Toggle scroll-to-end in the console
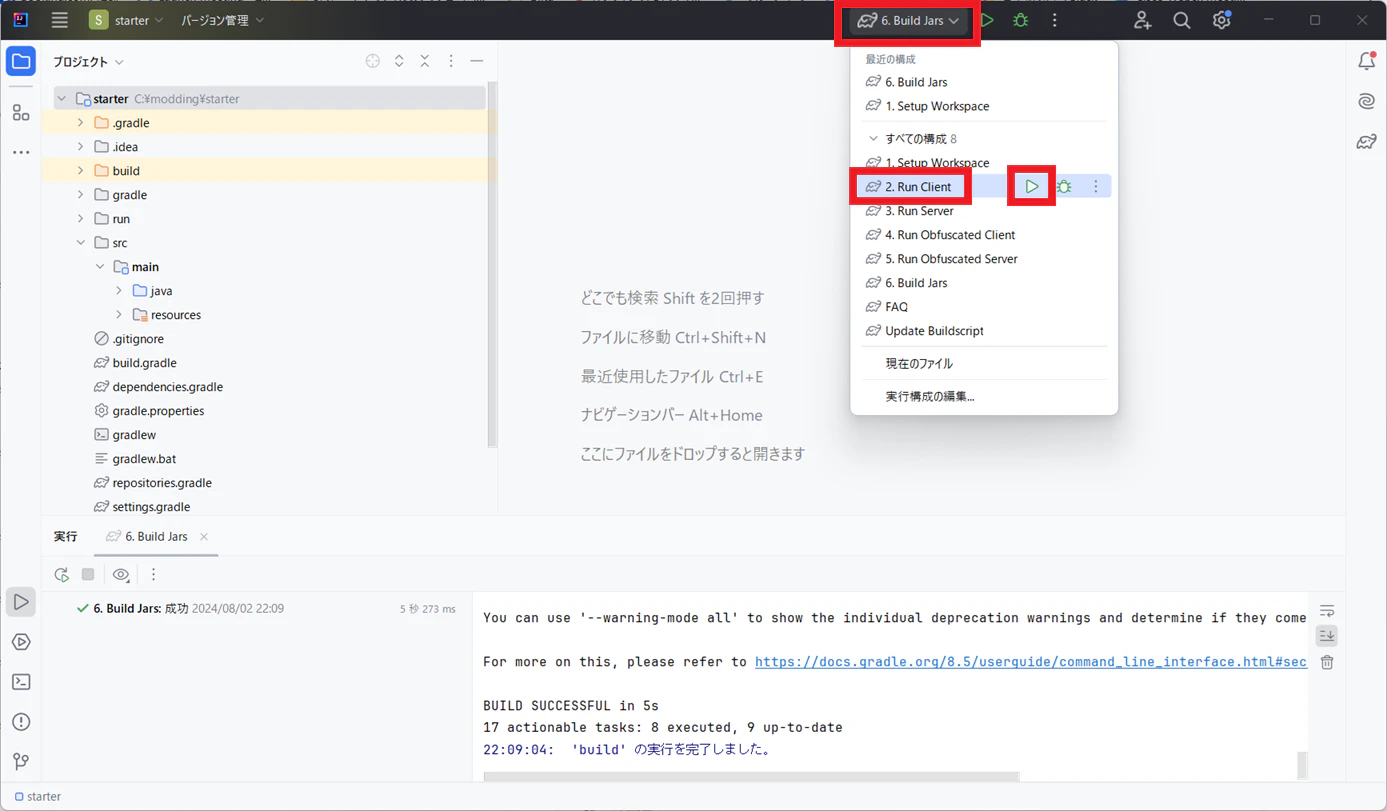Screen dimensions: 1387x811 [x=1327, y=636]
